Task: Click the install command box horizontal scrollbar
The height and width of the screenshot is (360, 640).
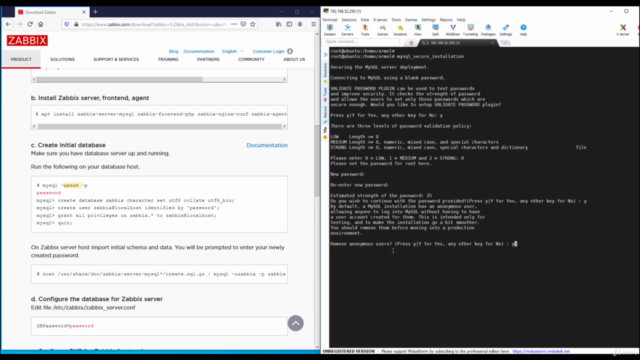Action: pyautogui.click(x=159, y=127)
